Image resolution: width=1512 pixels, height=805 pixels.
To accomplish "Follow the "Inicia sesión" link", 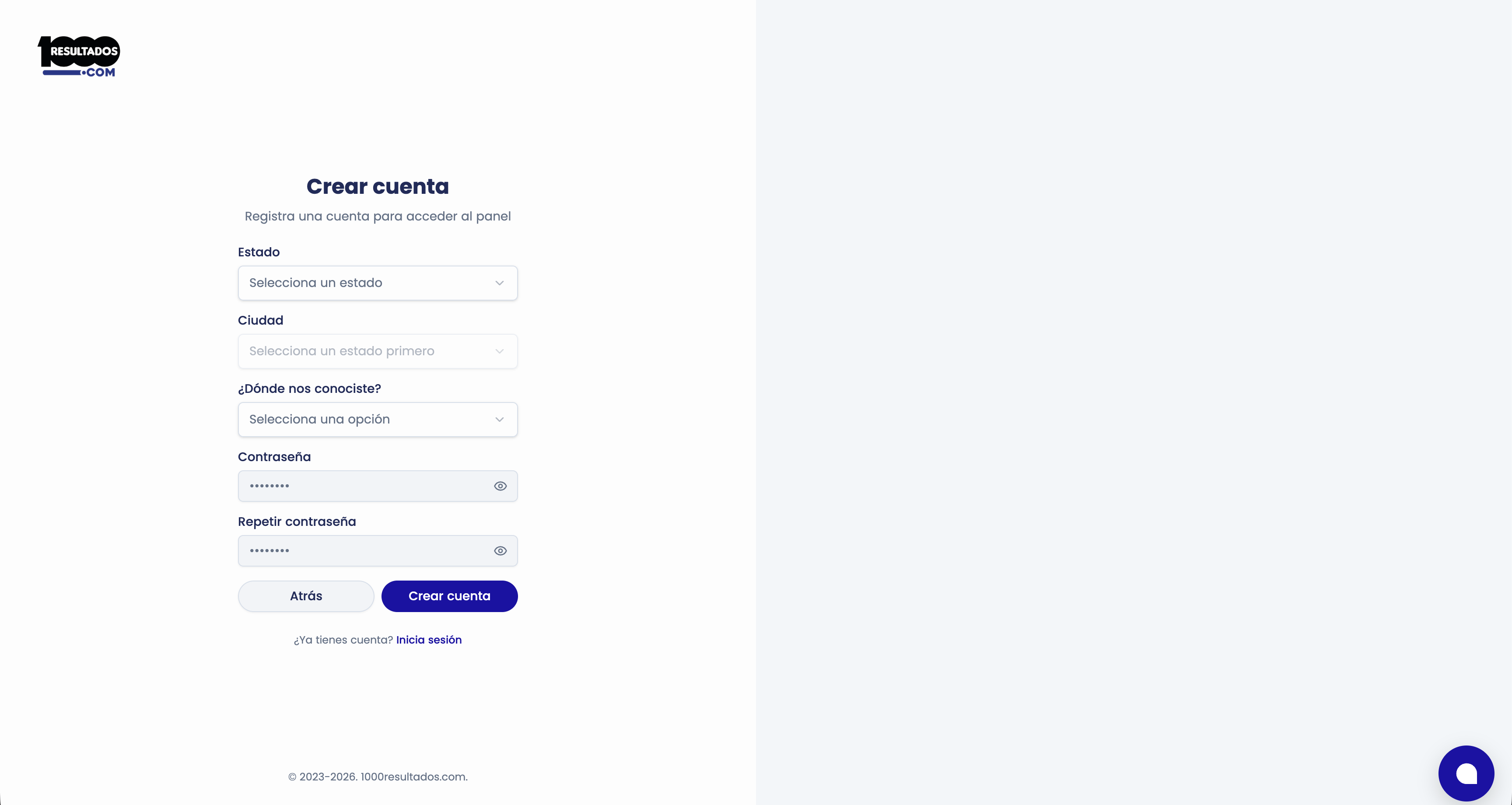I will (428, 640).
